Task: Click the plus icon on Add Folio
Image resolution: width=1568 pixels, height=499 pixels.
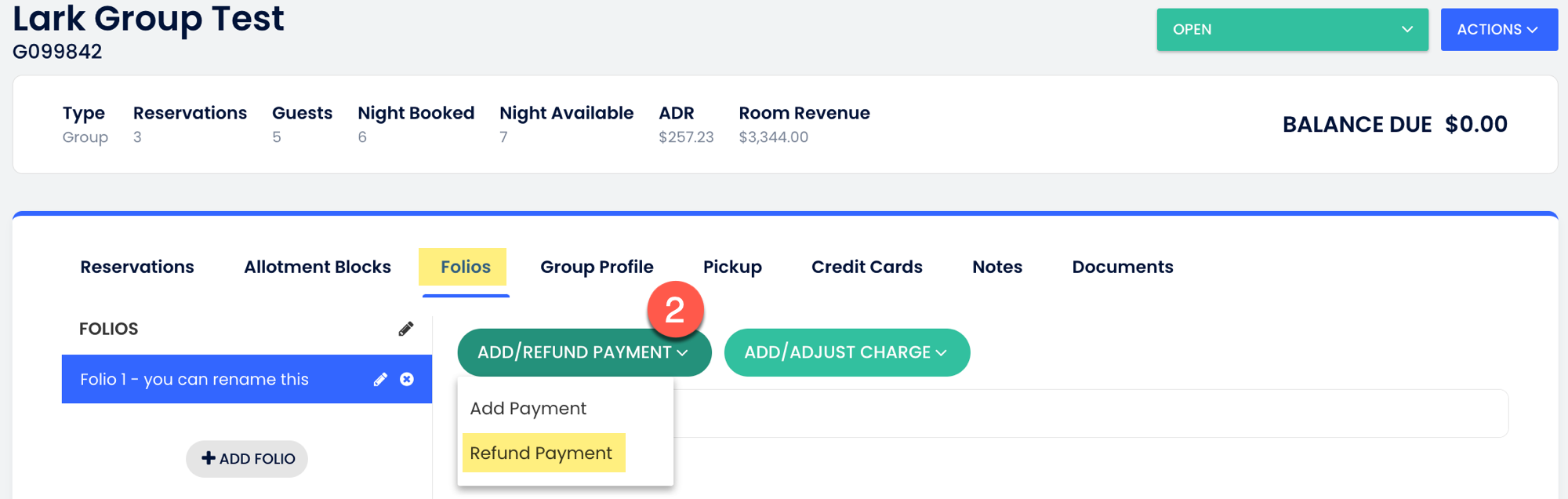Action: [209, 458]
